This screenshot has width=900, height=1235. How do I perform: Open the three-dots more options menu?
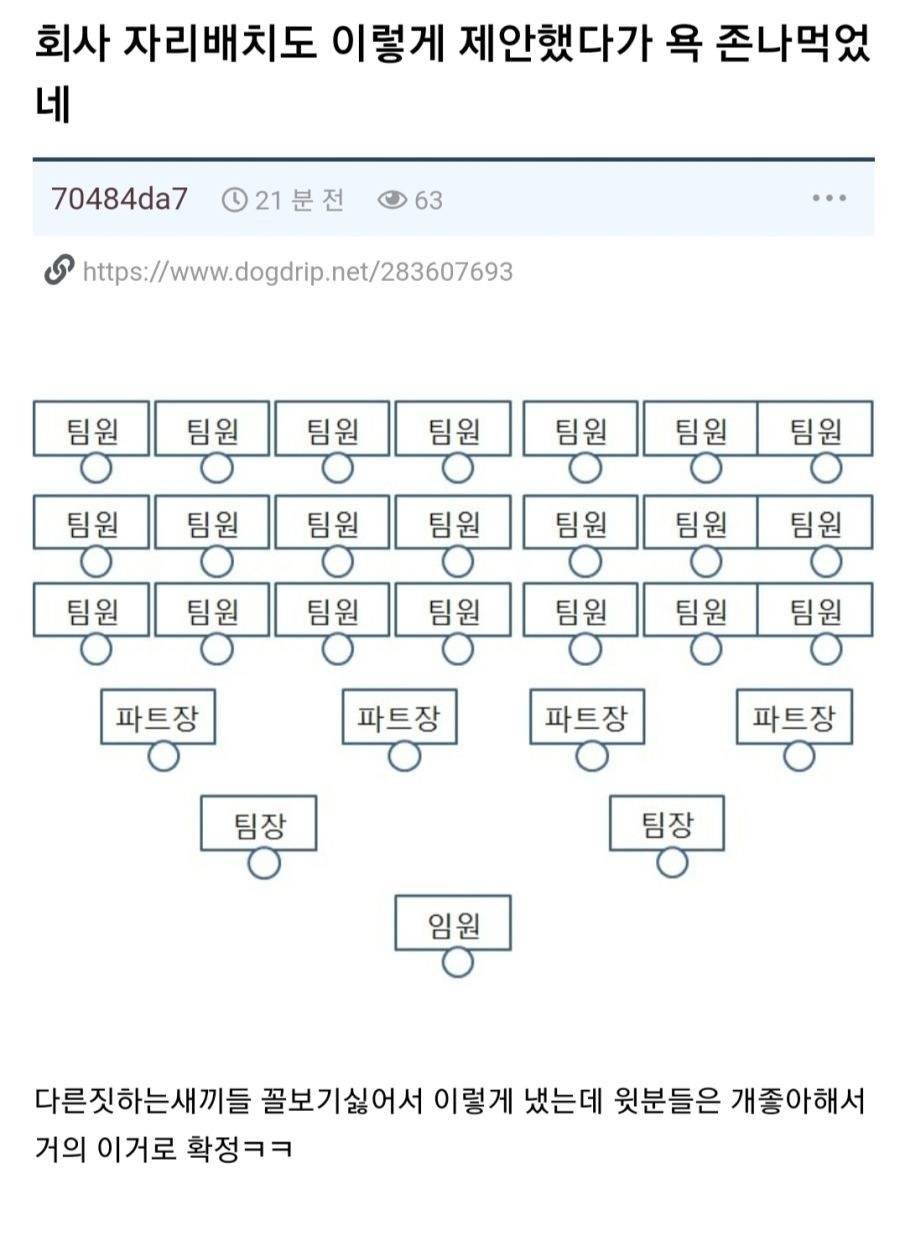829,199
